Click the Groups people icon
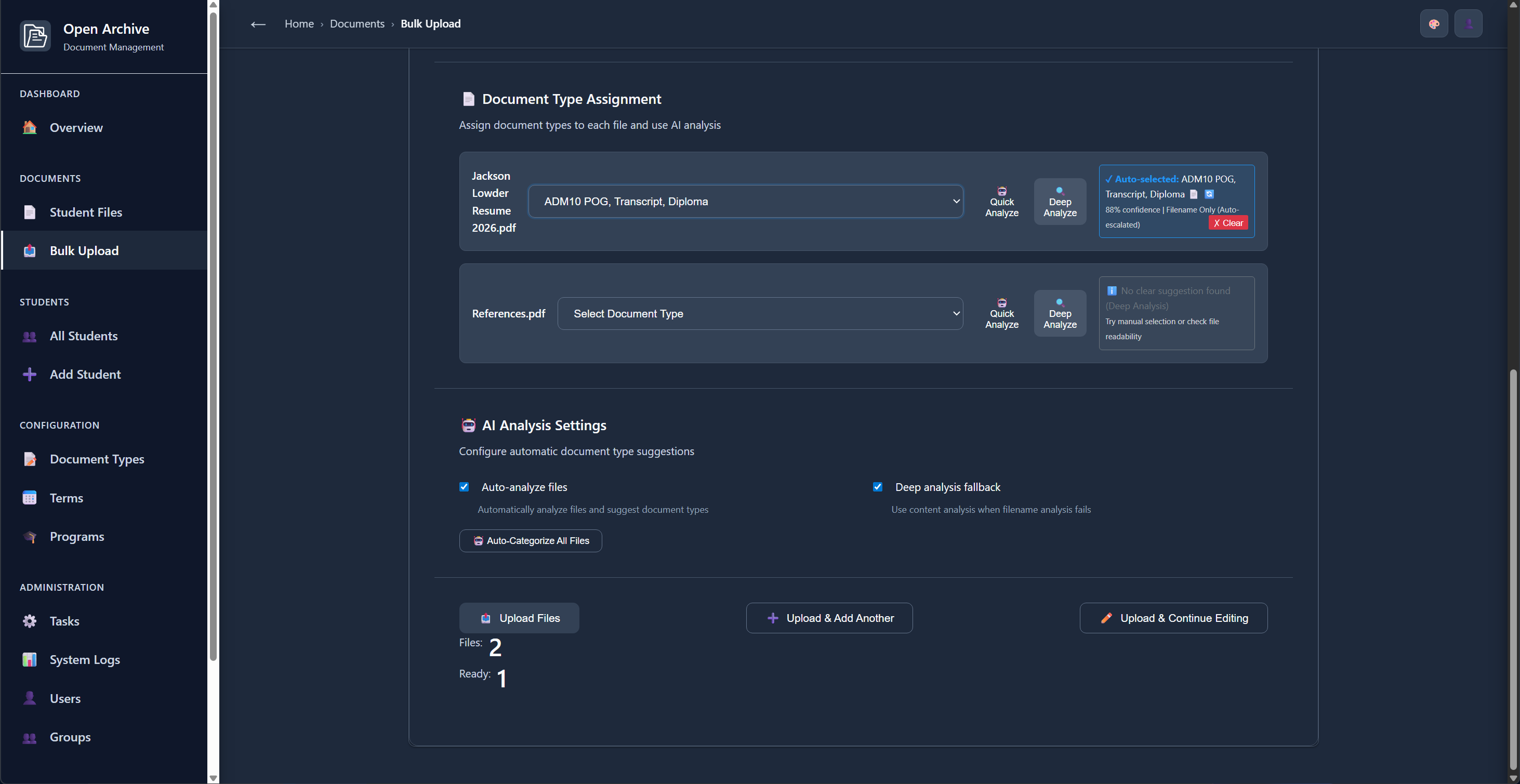Image resolution: width=1520 pixels, height=784 pixels. coord(30,737)
